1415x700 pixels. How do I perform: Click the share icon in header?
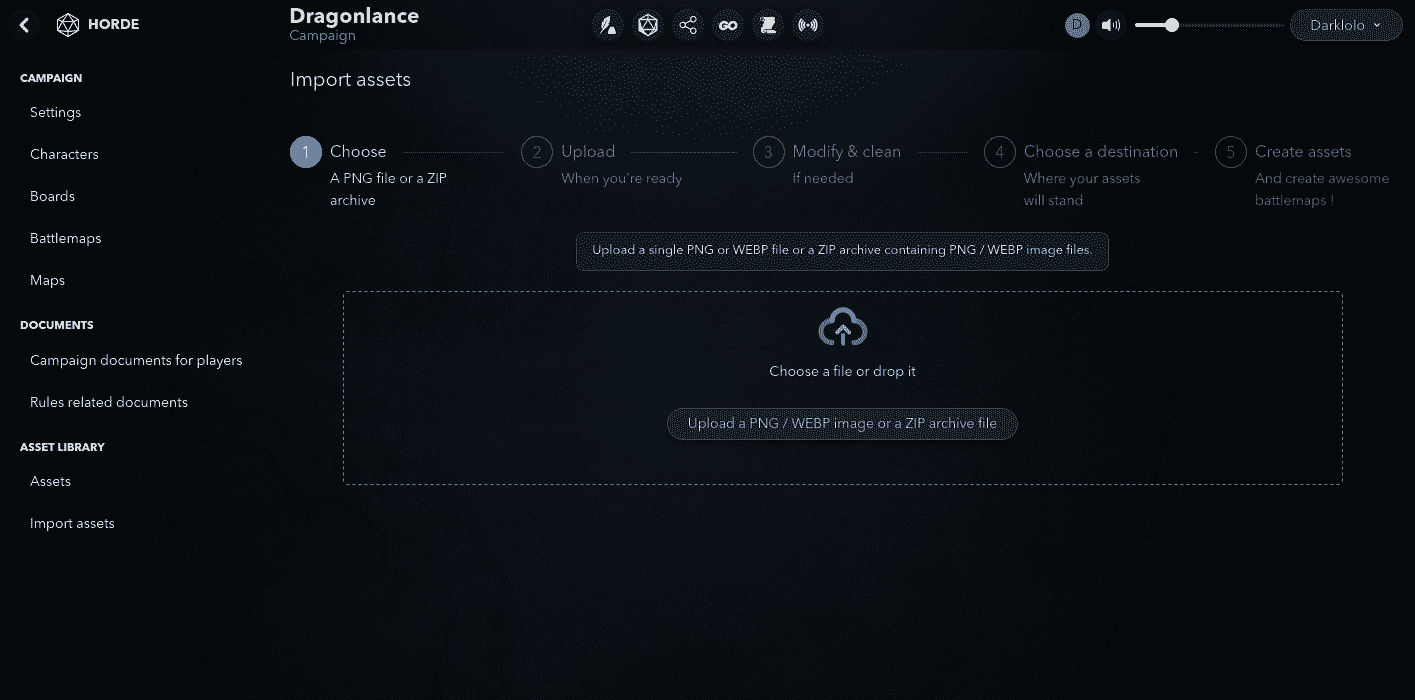pyautogui.click(x=688, y=25)
